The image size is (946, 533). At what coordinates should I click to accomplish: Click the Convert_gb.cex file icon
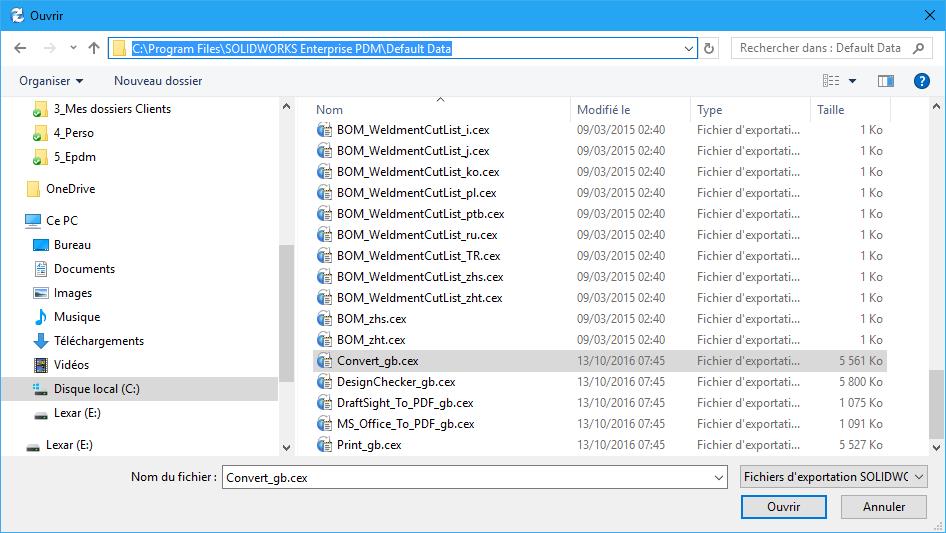pyautogui.click(x=324, y=361)
